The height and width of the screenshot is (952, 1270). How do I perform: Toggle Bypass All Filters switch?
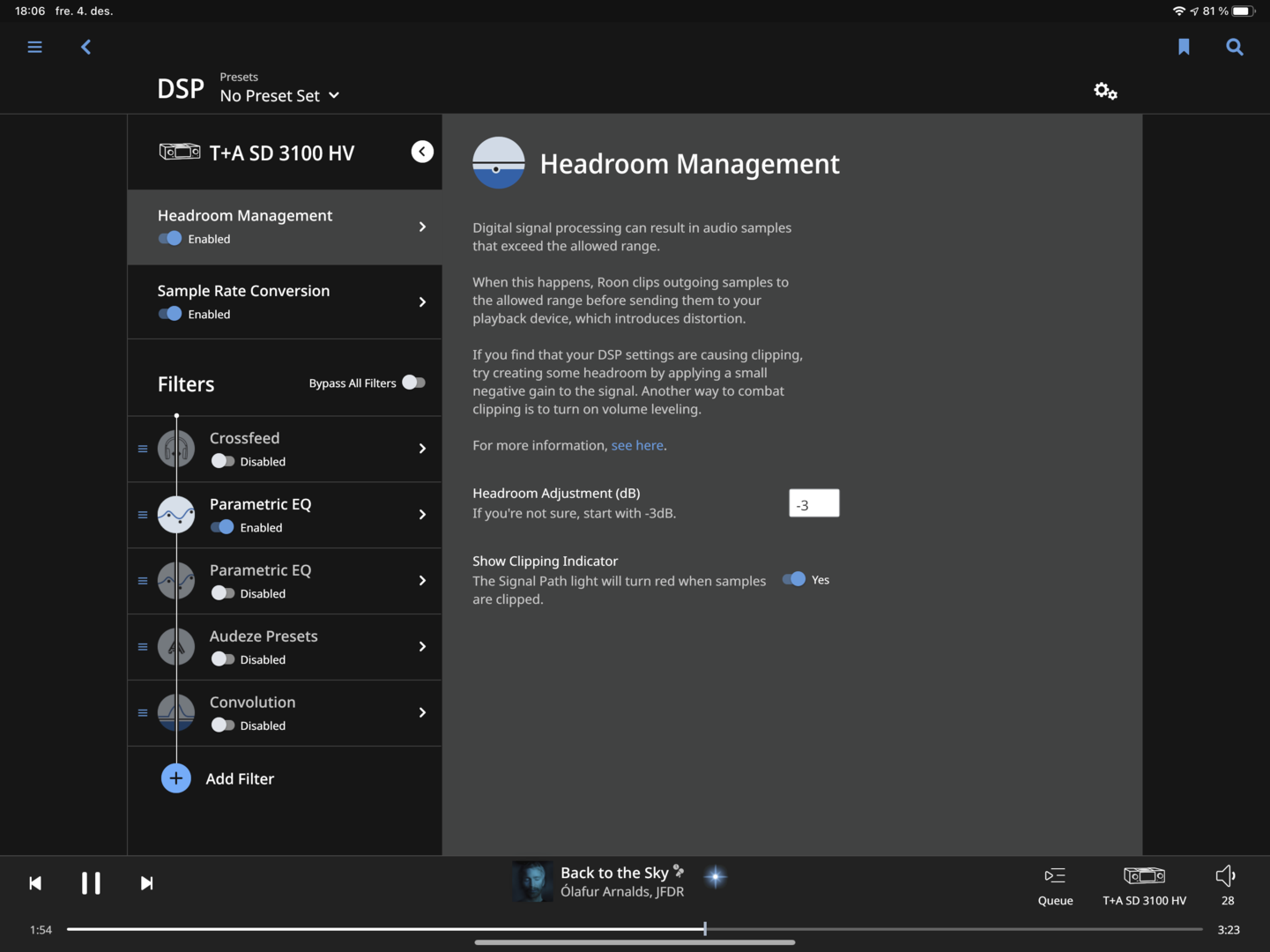tap(413, 383)
